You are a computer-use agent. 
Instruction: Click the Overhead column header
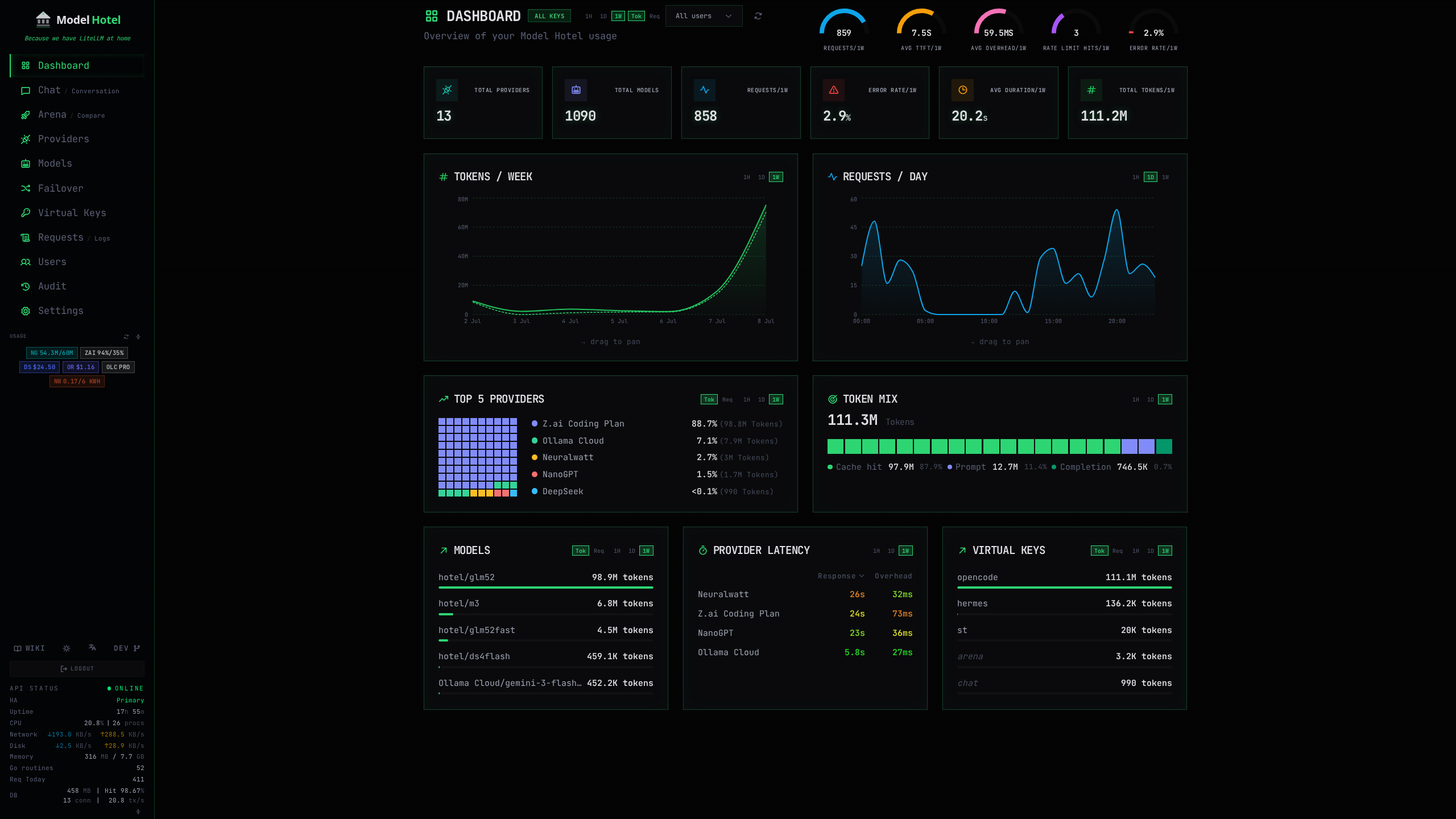point(894,576)
